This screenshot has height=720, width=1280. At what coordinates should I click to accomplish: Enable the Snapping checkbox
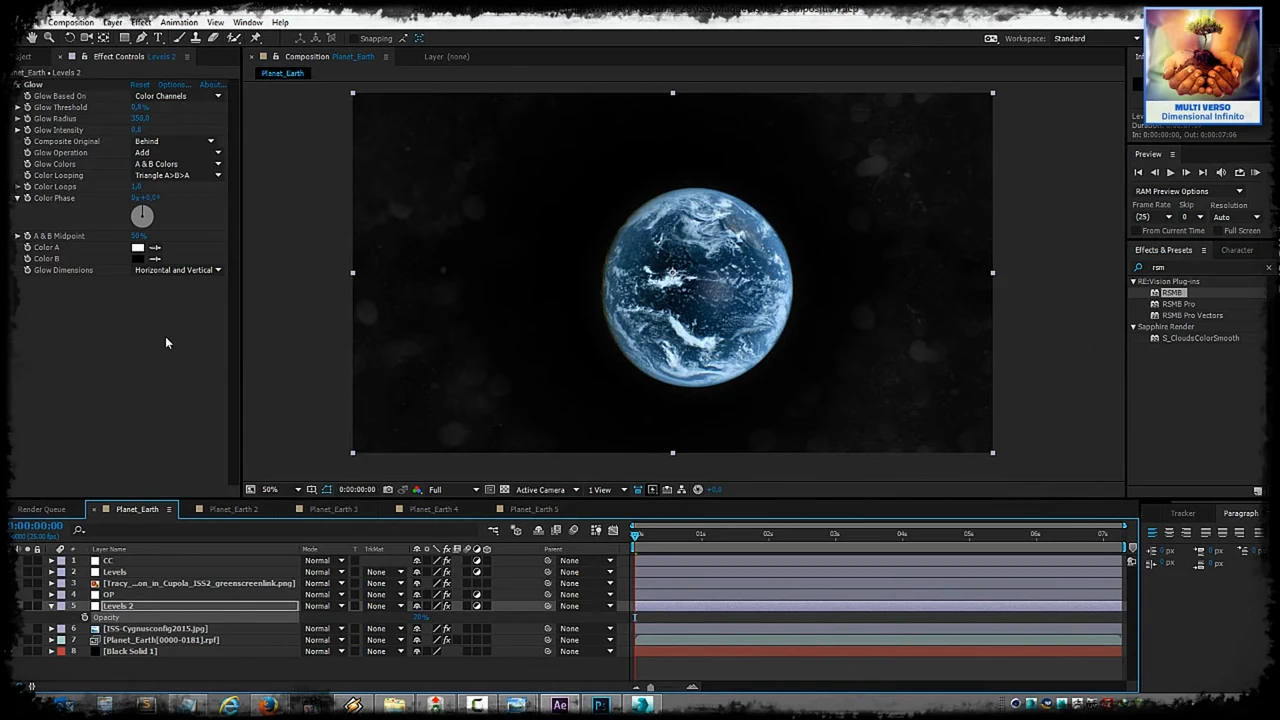[353, 38]
